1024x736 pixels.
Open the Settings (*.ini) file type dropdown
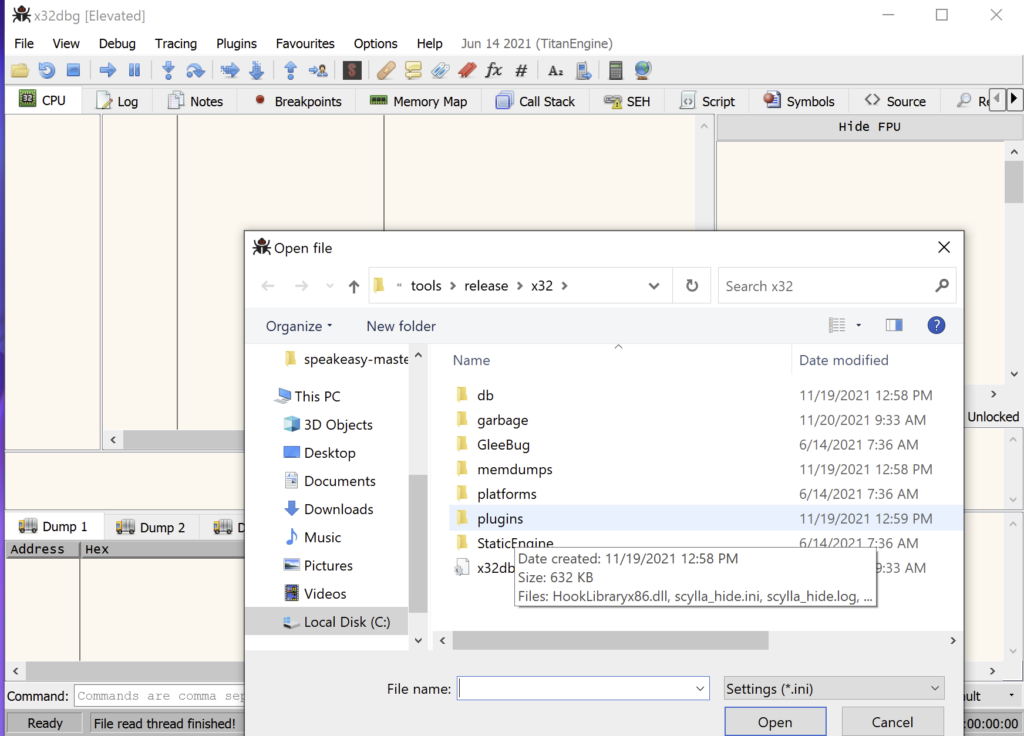point(834,688)
